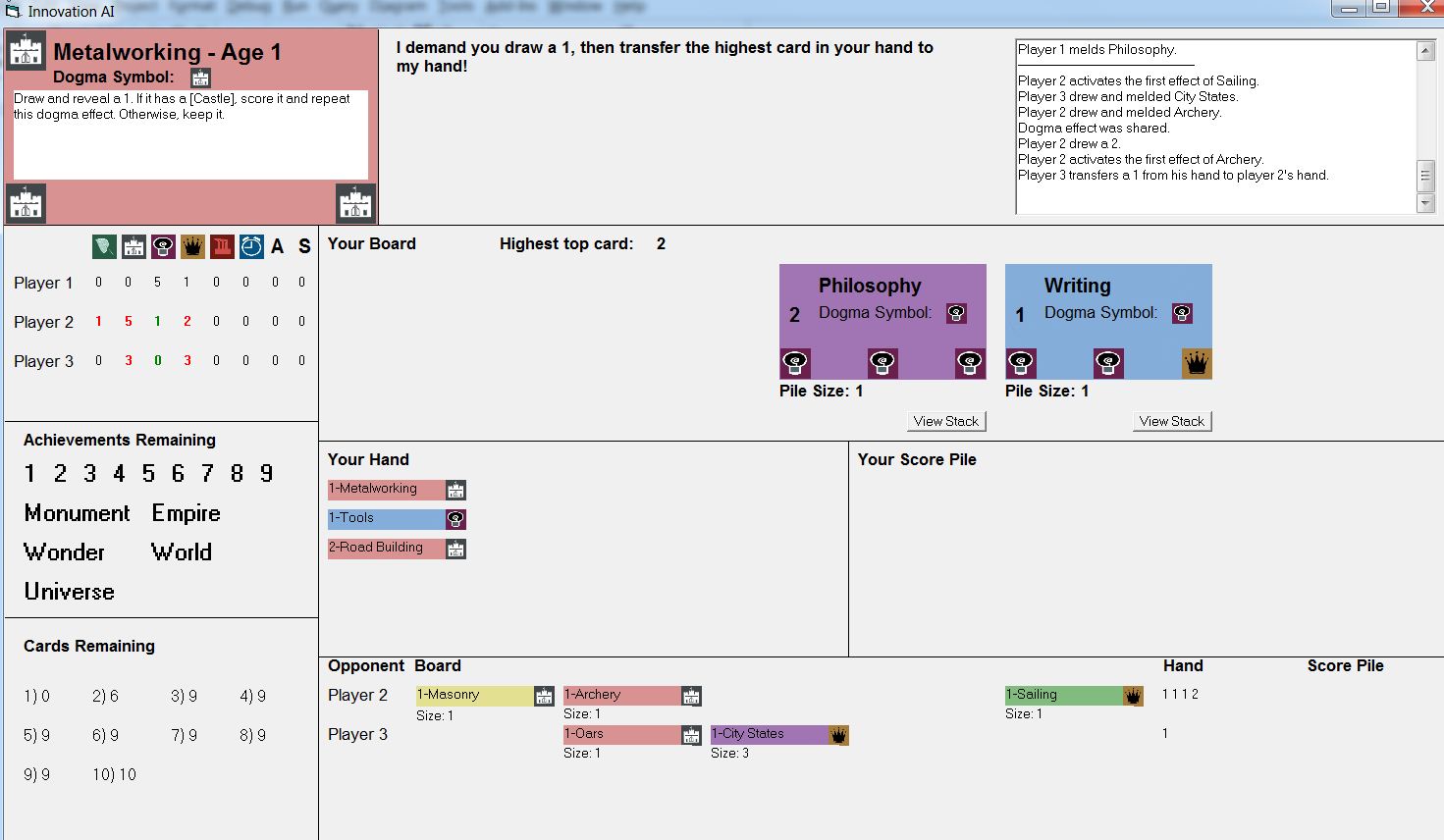Click the crown icon on Writing card
Image resolution: width=1444 pixels, height=840 pixels.
click(1197, 363)
